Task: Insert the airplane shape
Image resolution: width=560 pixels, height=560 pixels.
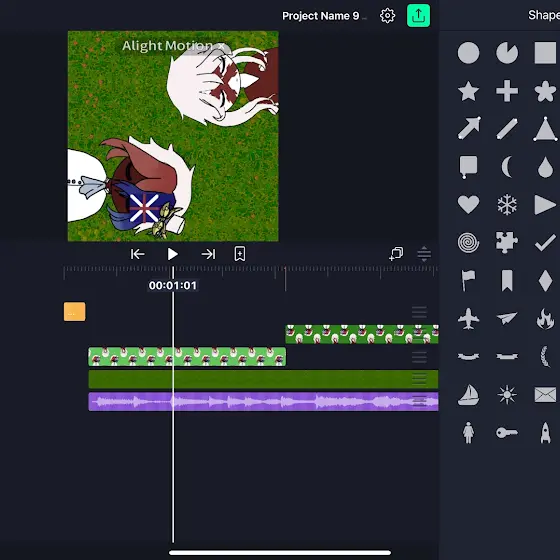Action: [468, 319]
